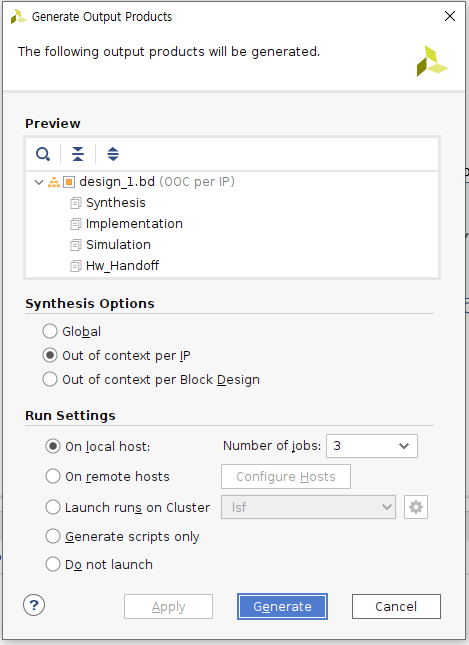Screen dimensions: 469x645
Task: Choose Out of context per Block Design
Action: coord(151,380)
